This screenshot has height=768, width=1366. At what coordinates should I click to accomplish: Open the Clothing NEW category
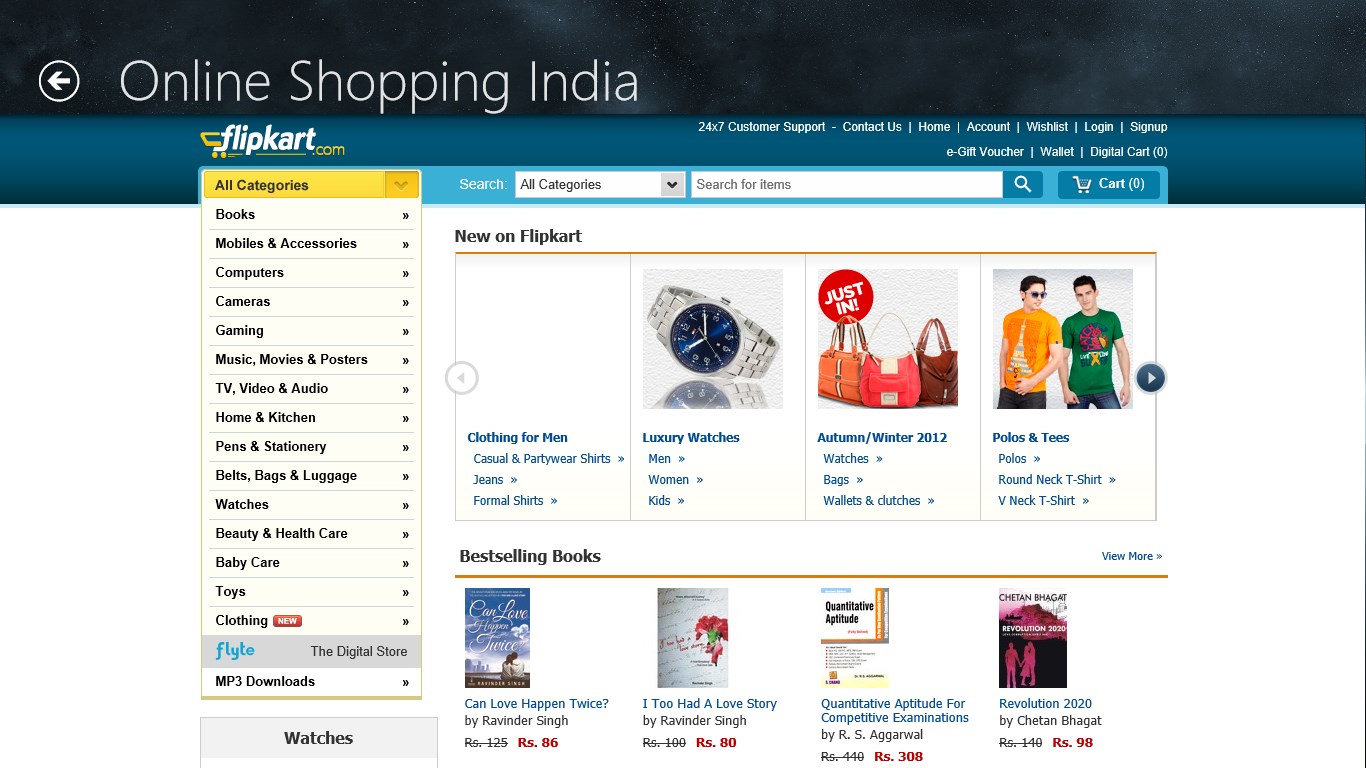pos(311,621)
